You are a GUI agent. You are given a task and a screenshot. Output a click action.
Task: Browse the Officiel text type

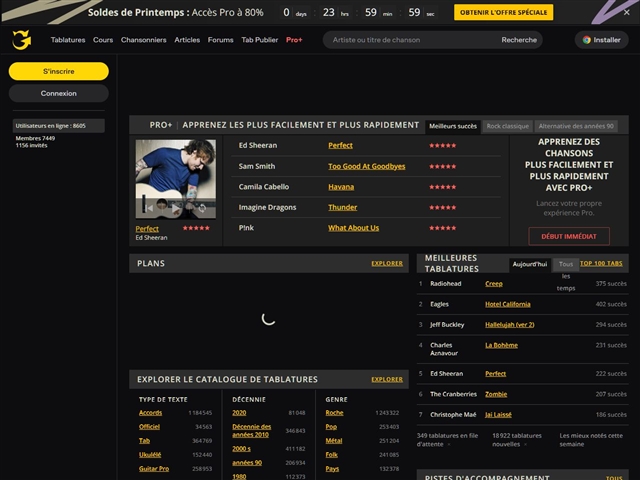[x=149, y=427]
